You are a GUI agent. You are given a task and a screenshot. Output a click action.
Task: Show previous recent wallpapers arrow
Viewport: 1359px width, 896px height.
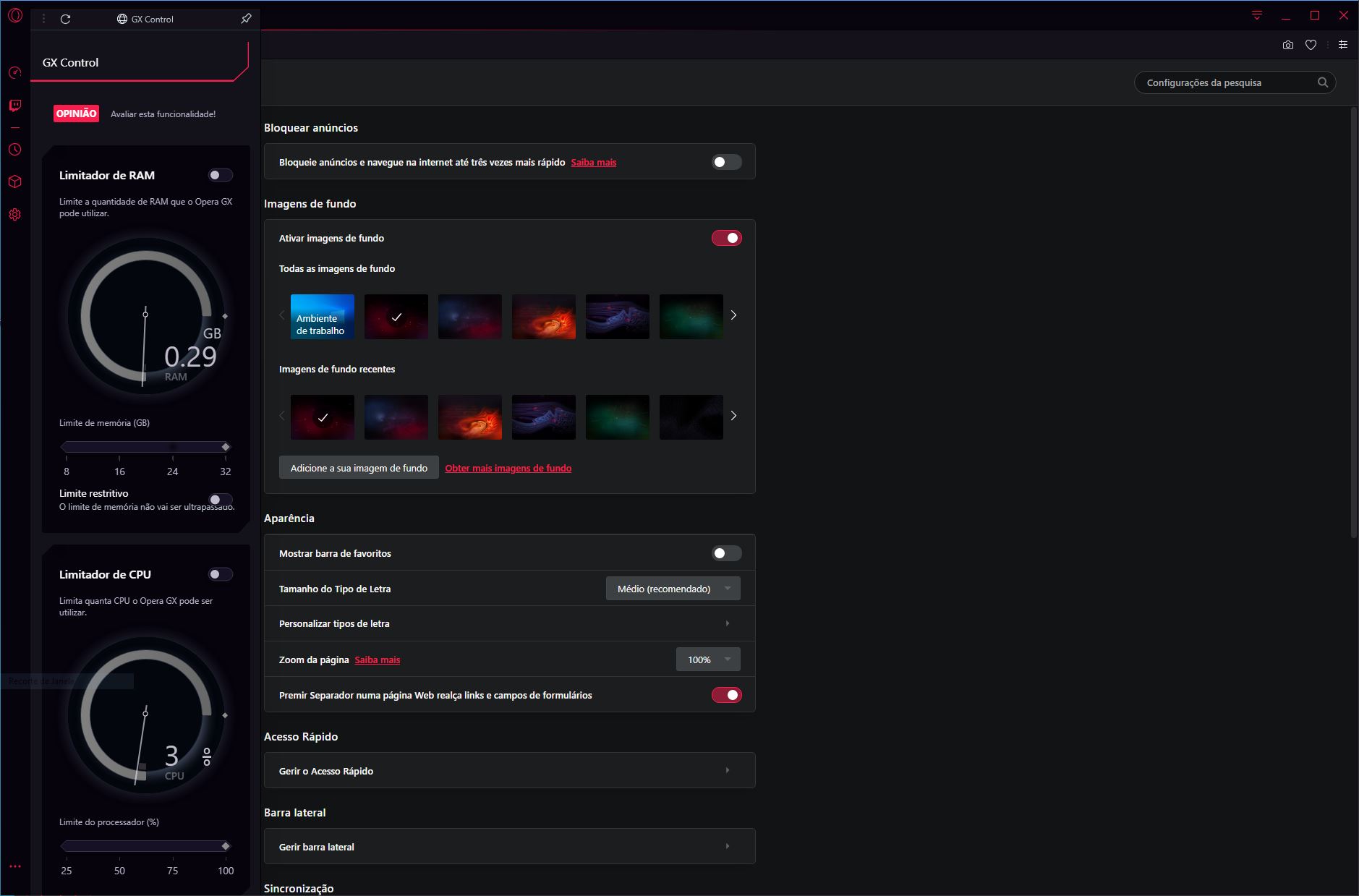pos(282,416)
